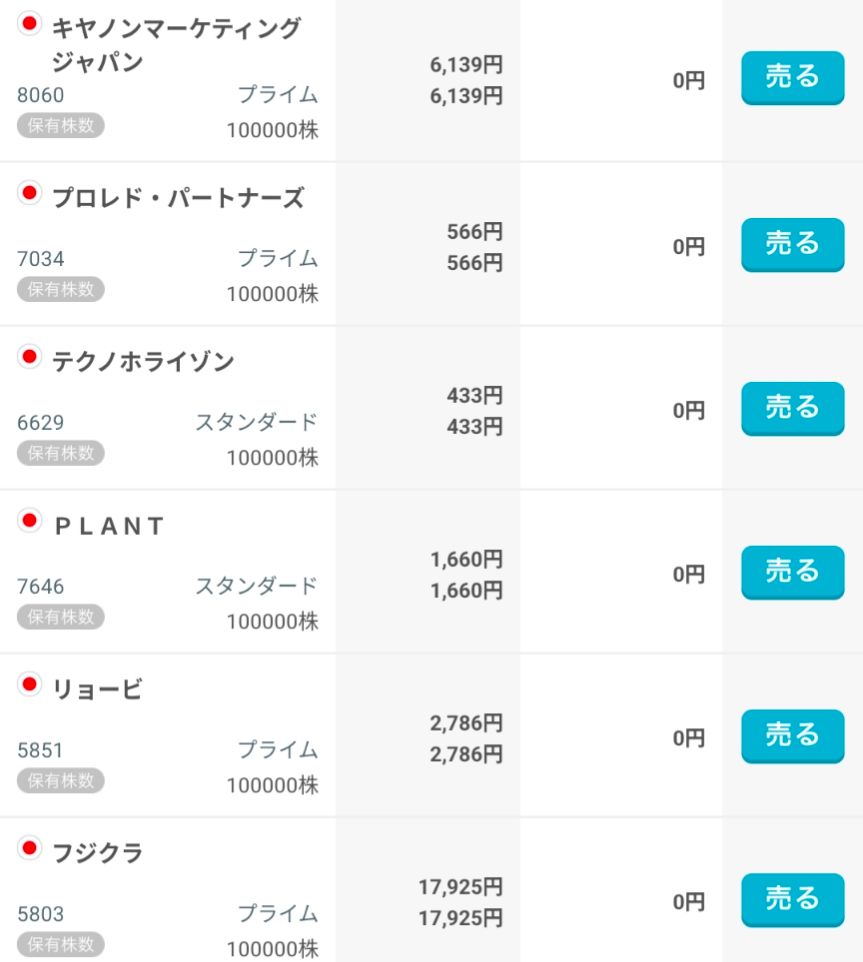This screenshot has height=962, width=863.
Task: Click the 保有株数 badge under code 8060
Action: point(60,125)
